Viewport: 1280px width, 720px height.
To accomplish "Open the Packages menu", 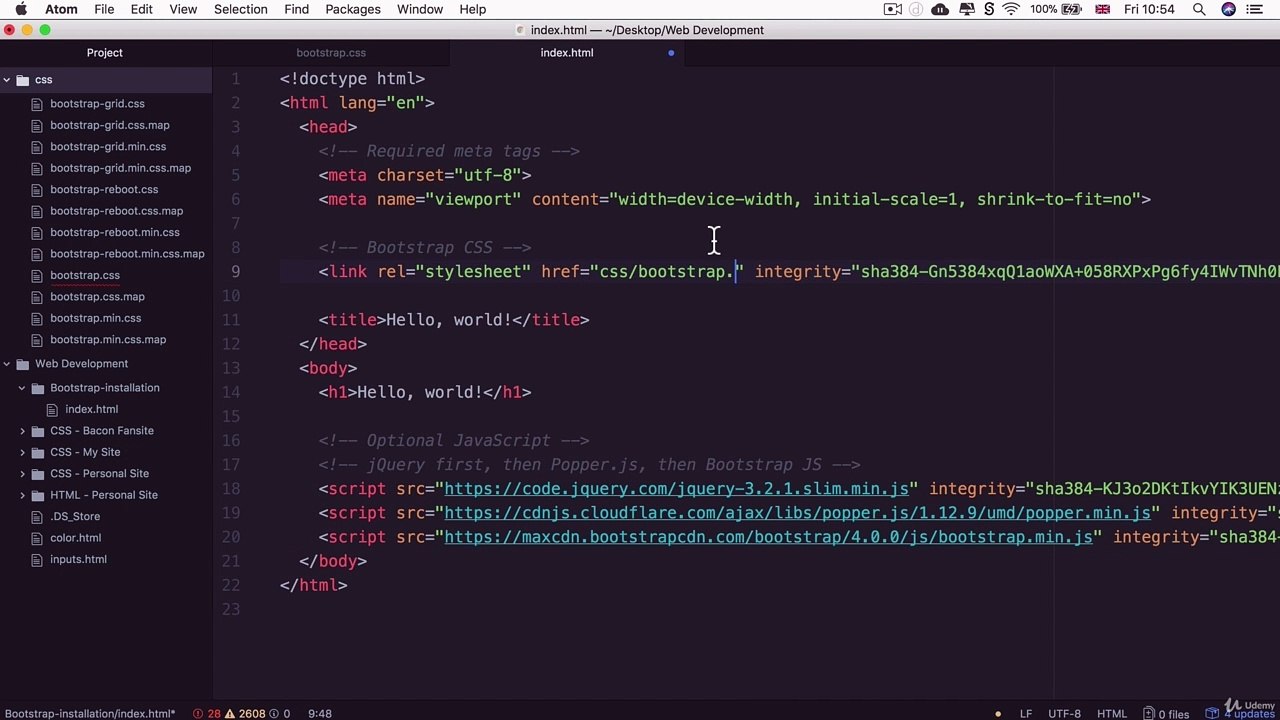I will pos(353,10).
